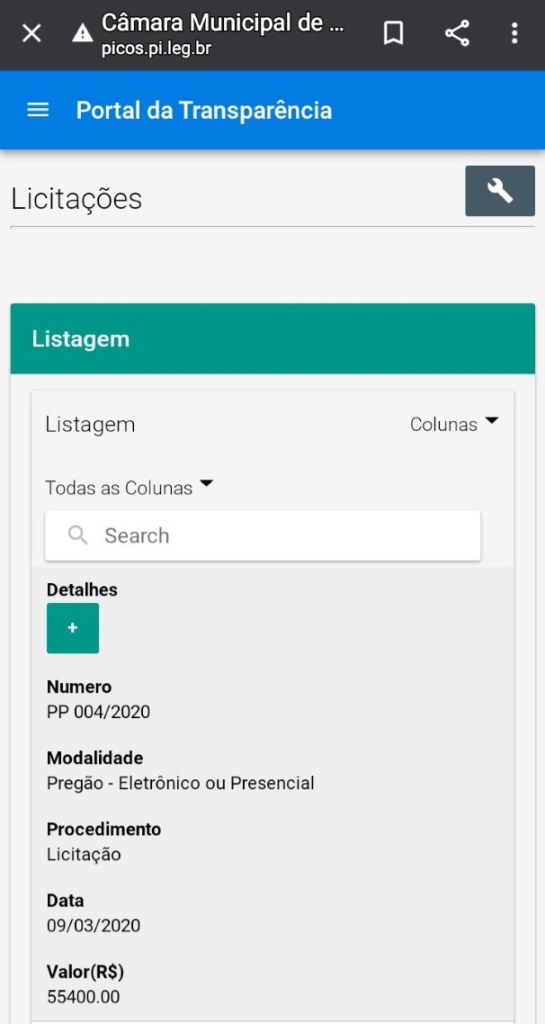
Task: Tap the Portal da Transparência title
Action: pyautogui.click(x=204, y=110)
